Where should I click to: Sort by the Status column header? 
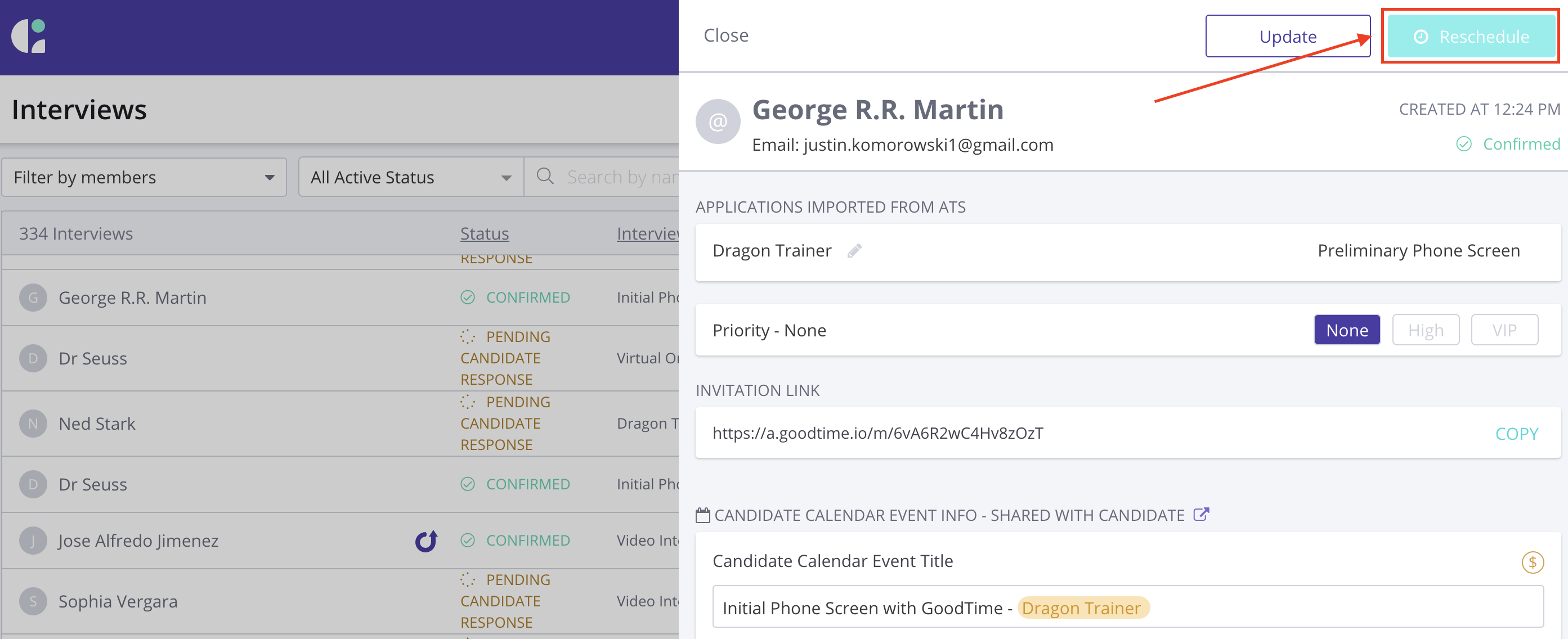coord(484,233)
